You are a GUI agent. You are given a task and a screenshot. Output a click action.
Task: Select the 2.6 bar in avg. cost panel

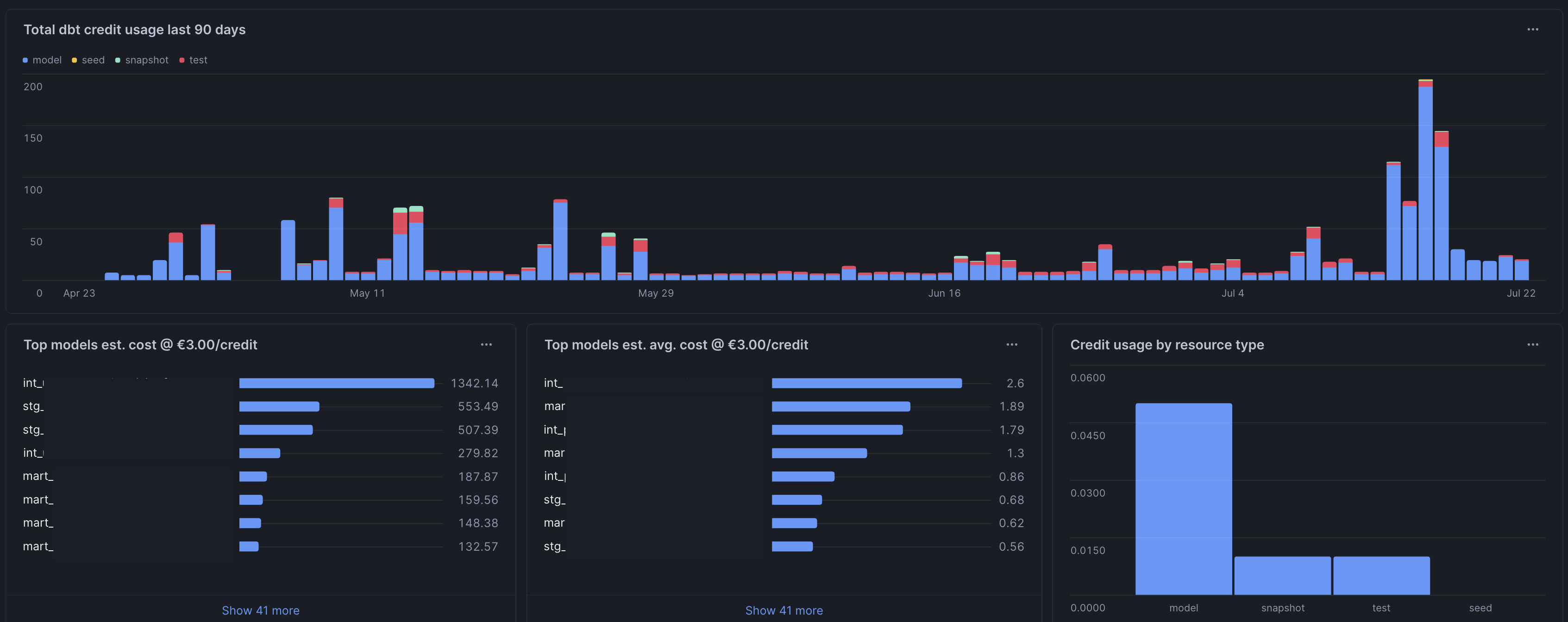(866, 383)
